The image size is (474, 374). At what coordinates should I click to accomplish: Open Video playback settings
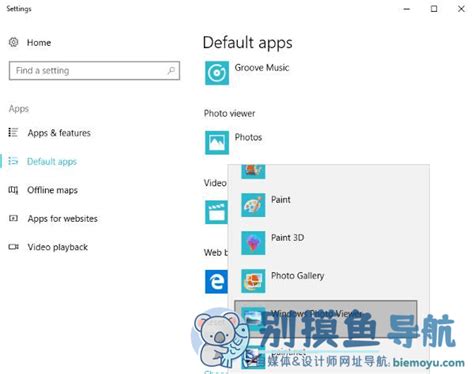click(x=58, y=247)
